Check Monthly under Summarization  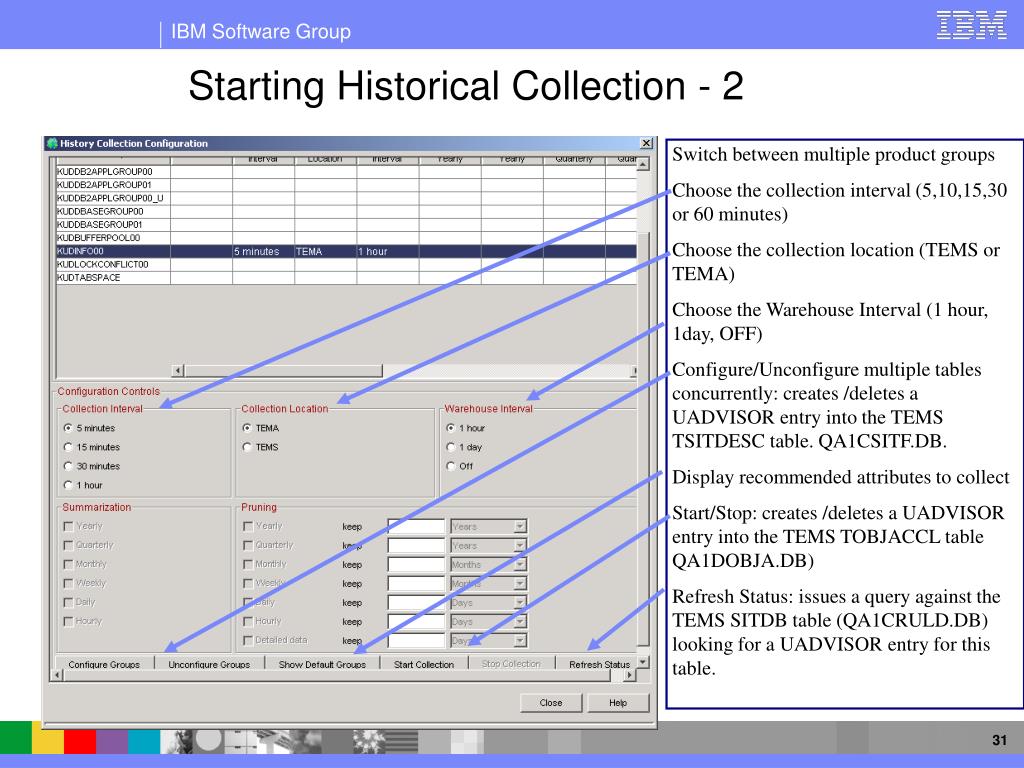68,564
